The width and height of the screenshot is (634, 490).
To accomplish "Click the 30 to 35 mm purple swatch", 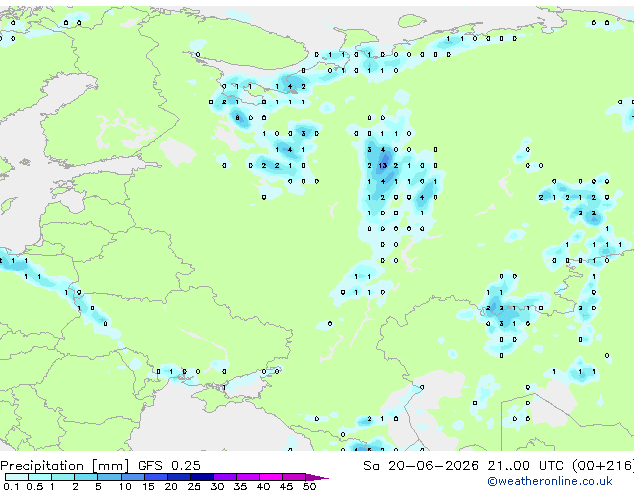I will 225,477.
